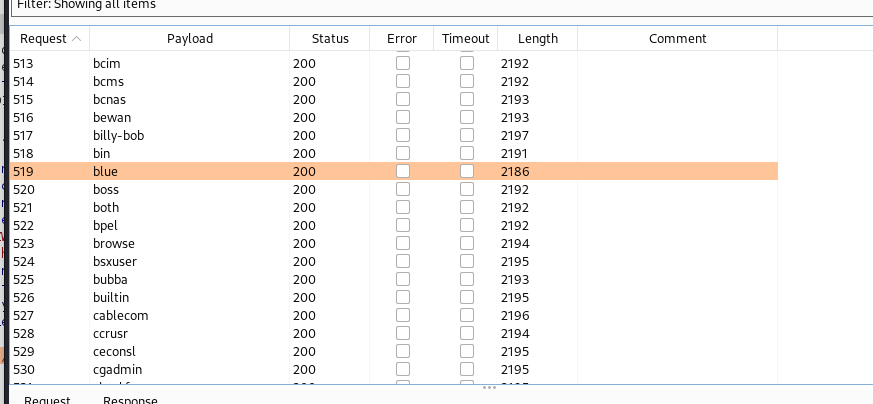Click the Payload column header

point(189,39)
